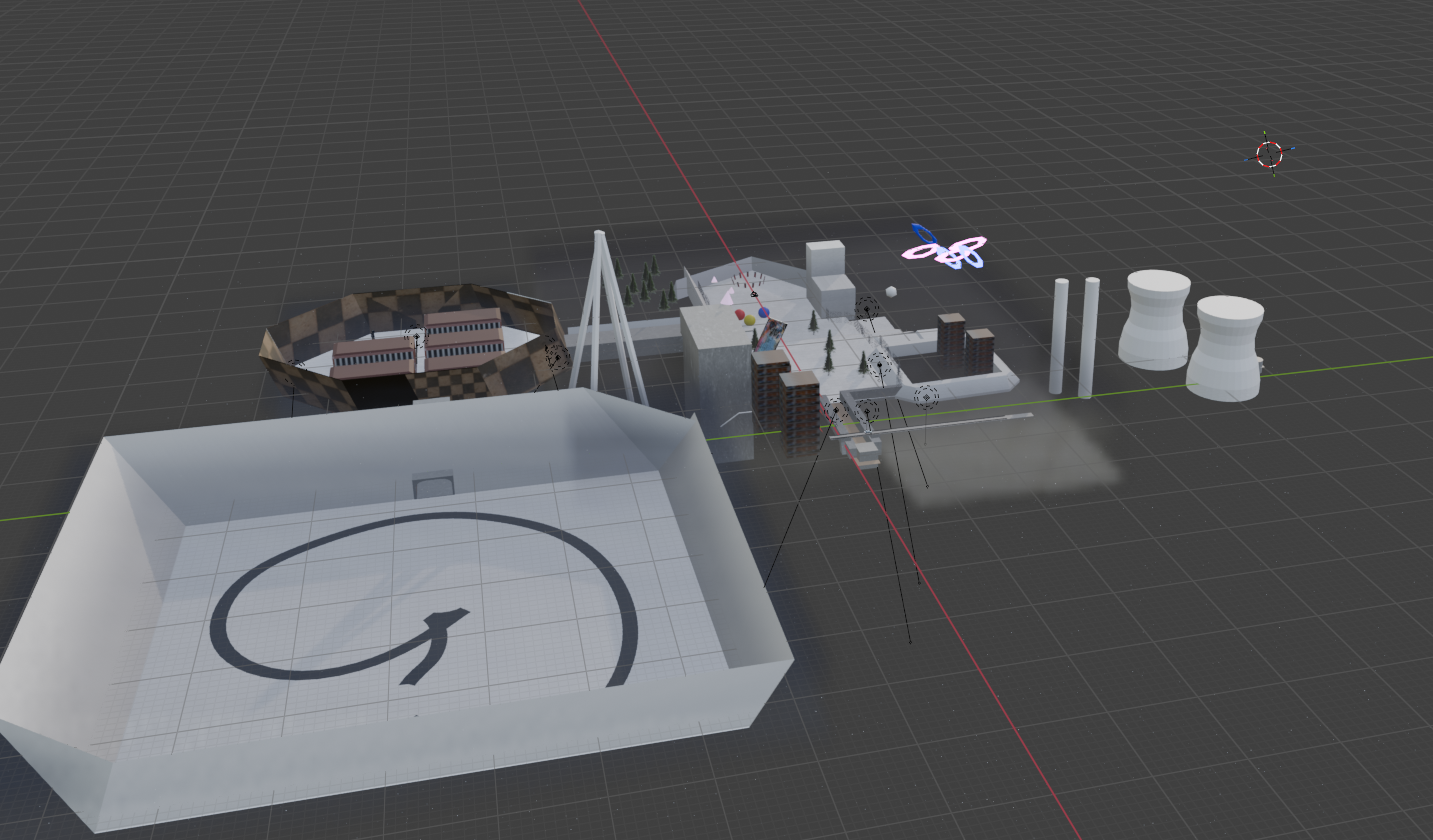Viewport: 1433px width, 840px height.
Task: Select the blue sphere
Action: [764, 313]
